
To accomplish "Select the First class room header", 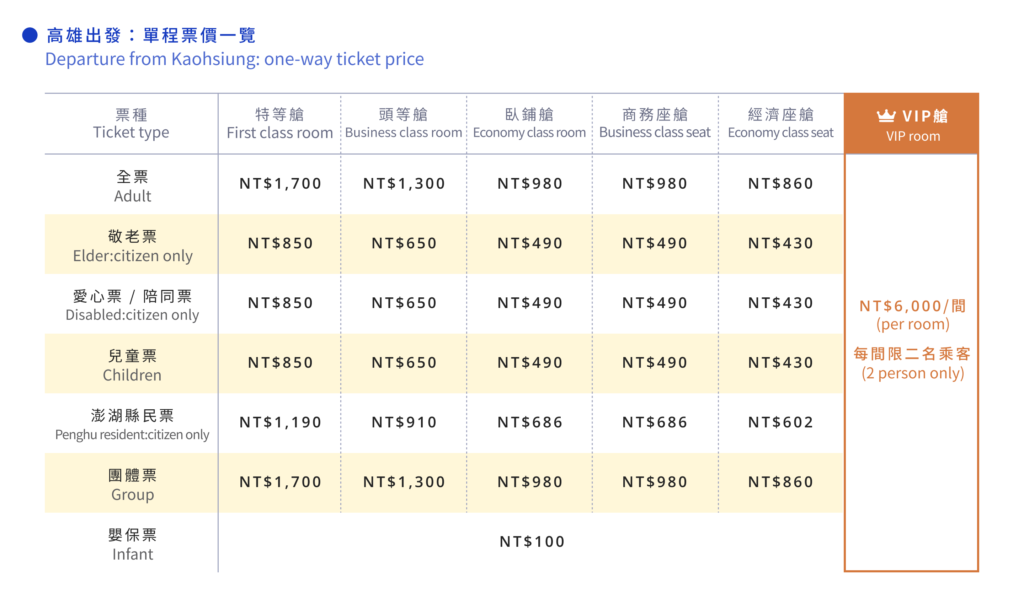I will 280,124.
